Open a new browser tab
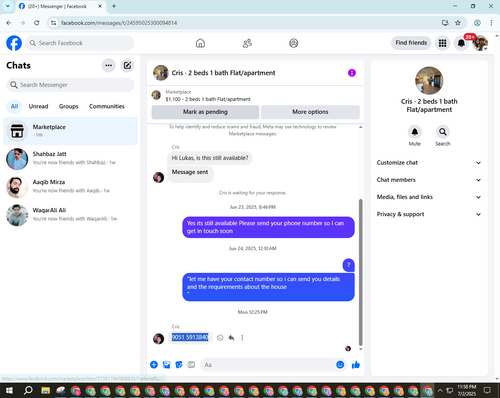 [114, 6]
